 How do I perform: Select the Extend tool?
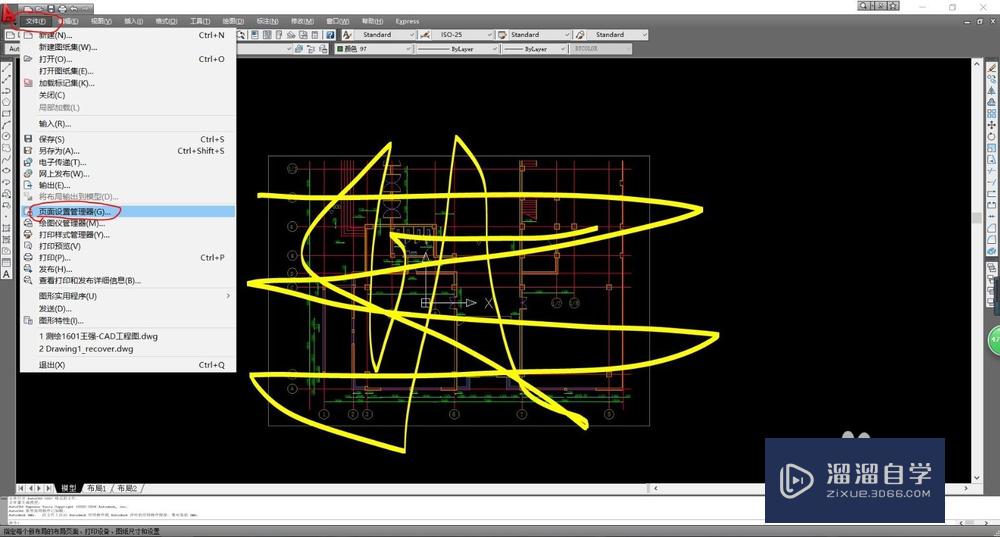[992, 182]
